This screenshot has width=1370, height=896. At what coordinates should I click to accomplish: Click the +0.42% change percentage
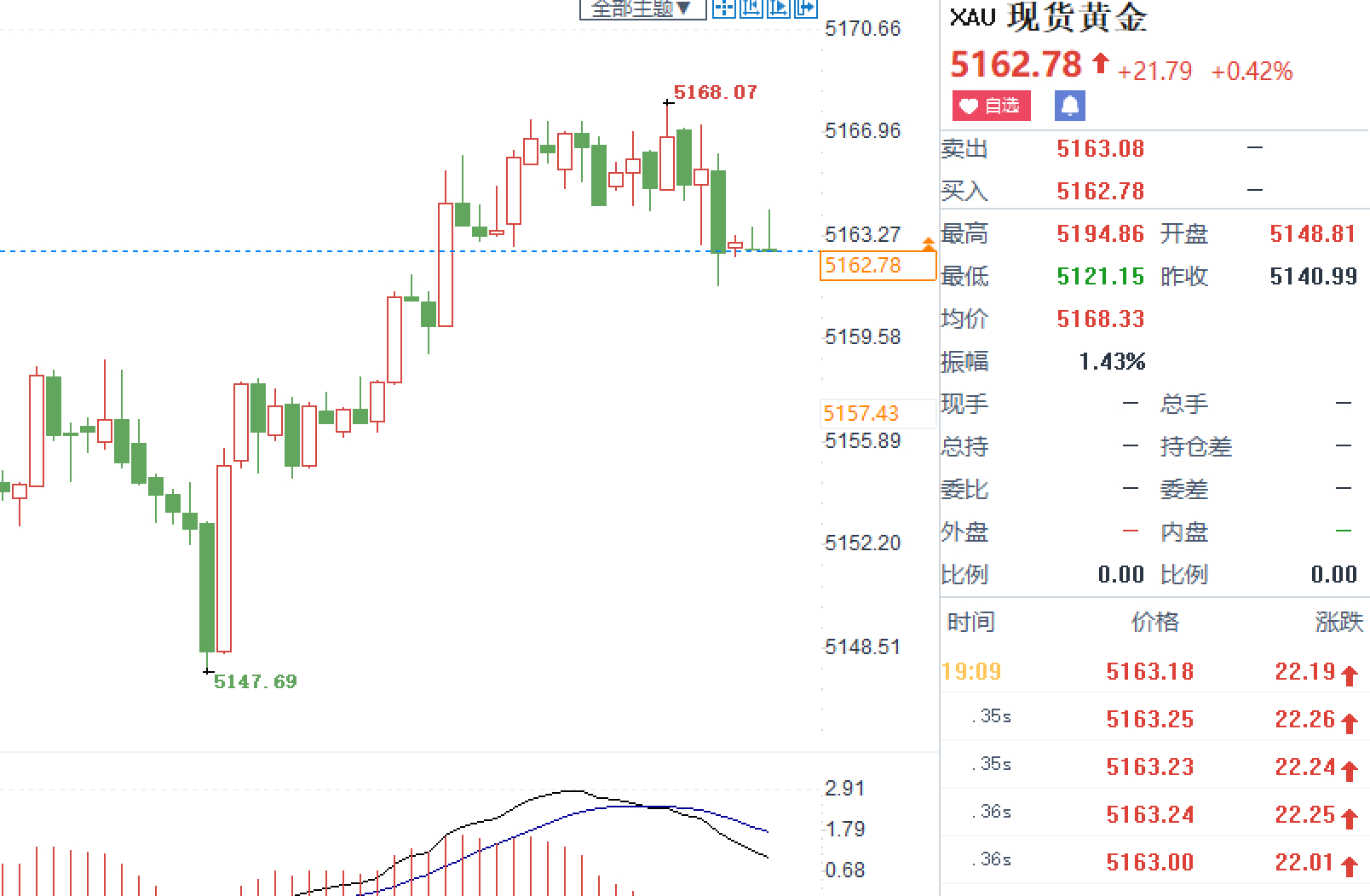(1252, 71)
